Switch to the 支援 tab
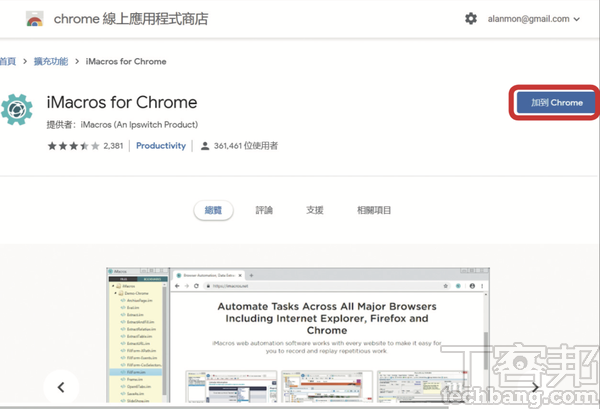The height and width of the screenshot is (409, 600). click(315, 210)
